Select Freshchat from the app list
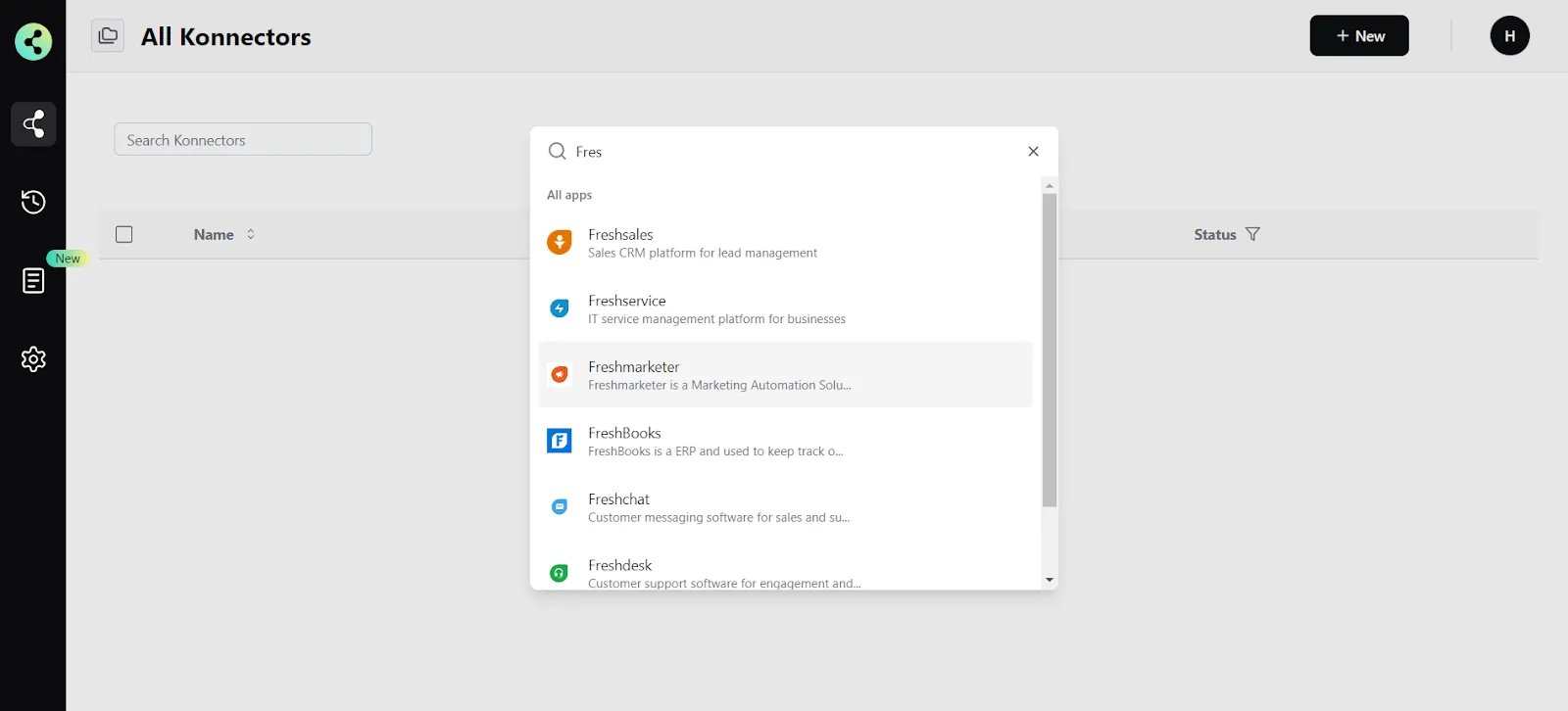1568x711 pixels. click(785, 507)
